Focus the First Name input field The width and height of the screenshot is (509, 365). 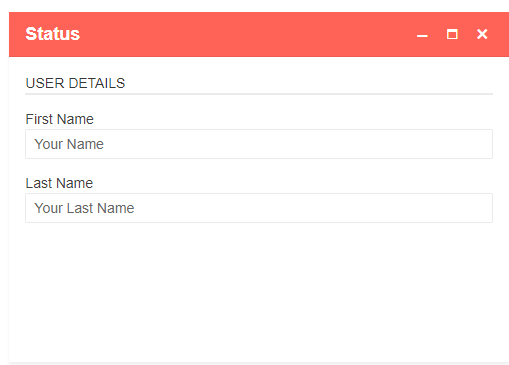[x=259, y=144]
